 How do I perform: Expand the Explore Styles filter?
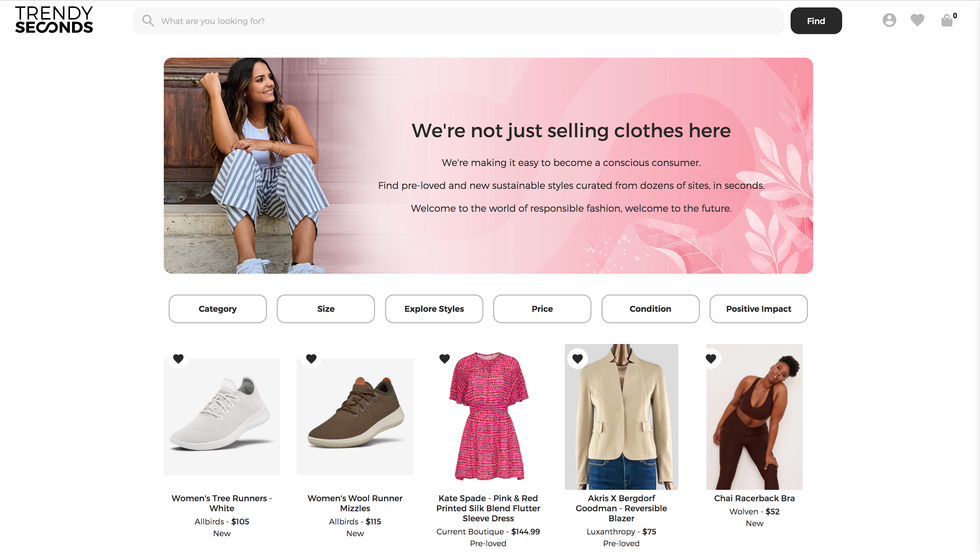point(434,309)
